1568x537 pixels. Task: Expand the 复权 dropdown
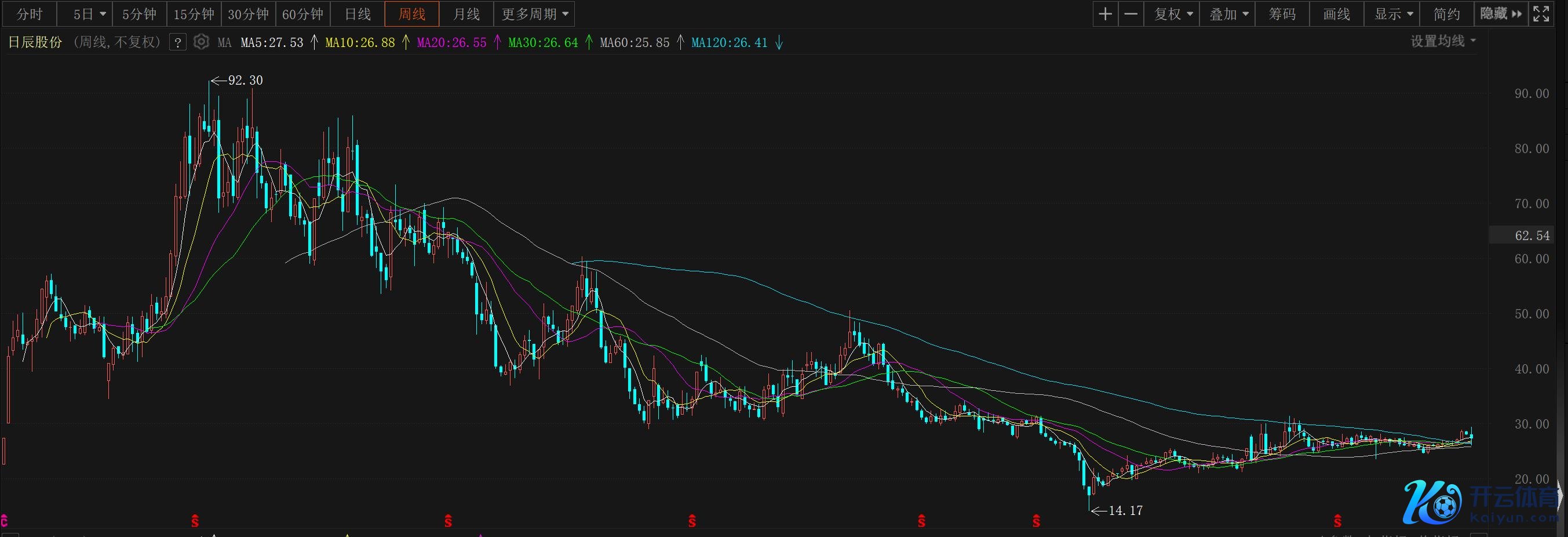point(1173,14)
